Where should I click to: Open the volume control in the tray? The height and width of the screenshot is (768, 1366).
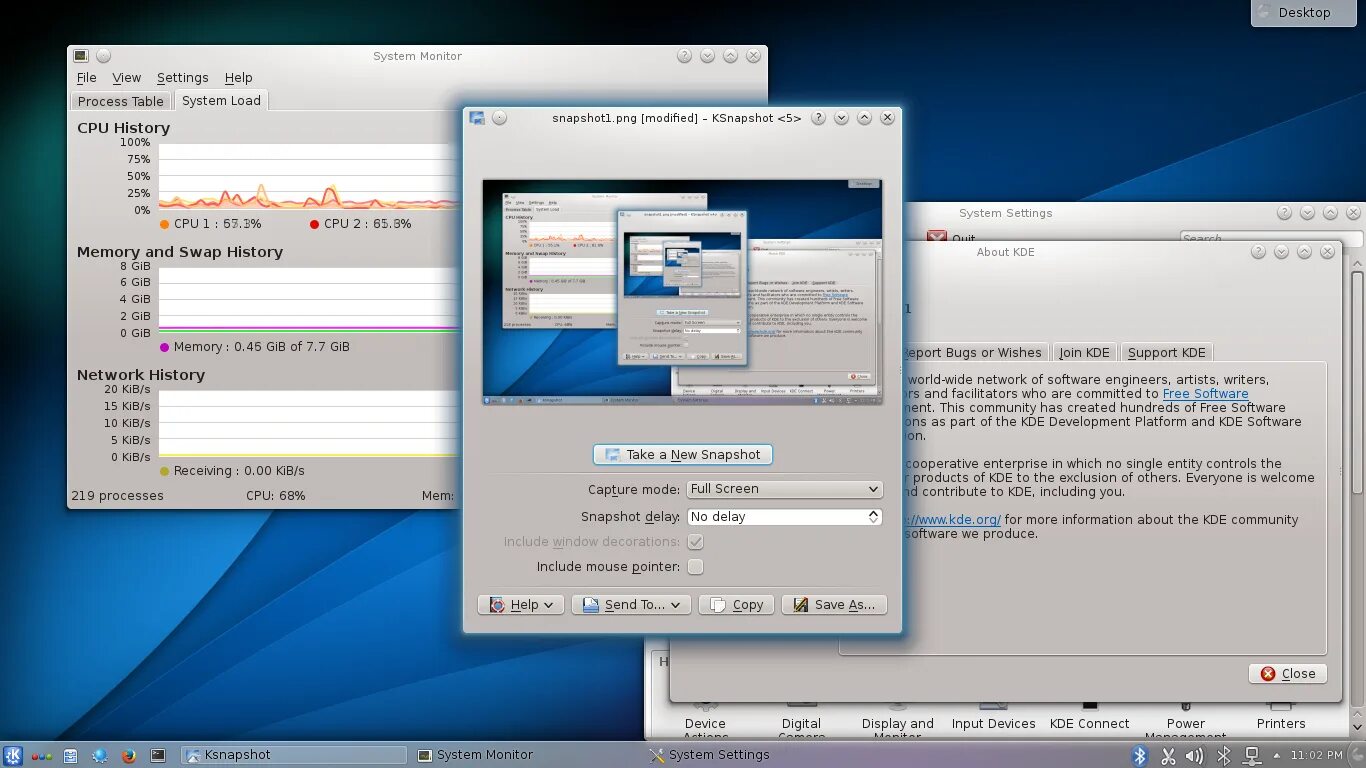click(x=1195, y=756)
